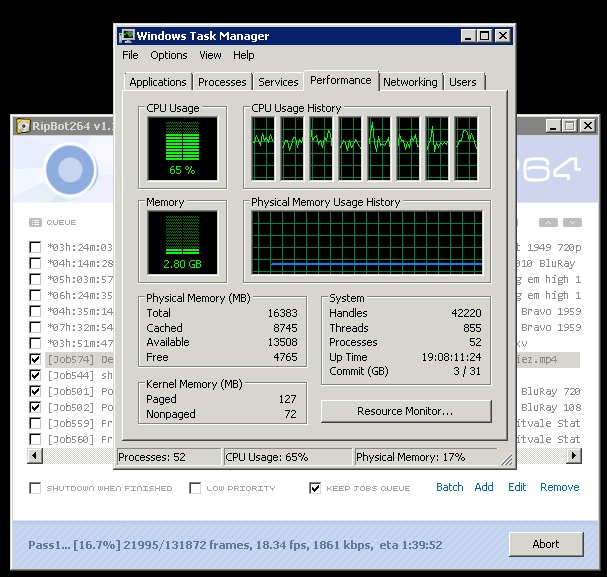Enable the Low Priority option

[195, 488]
